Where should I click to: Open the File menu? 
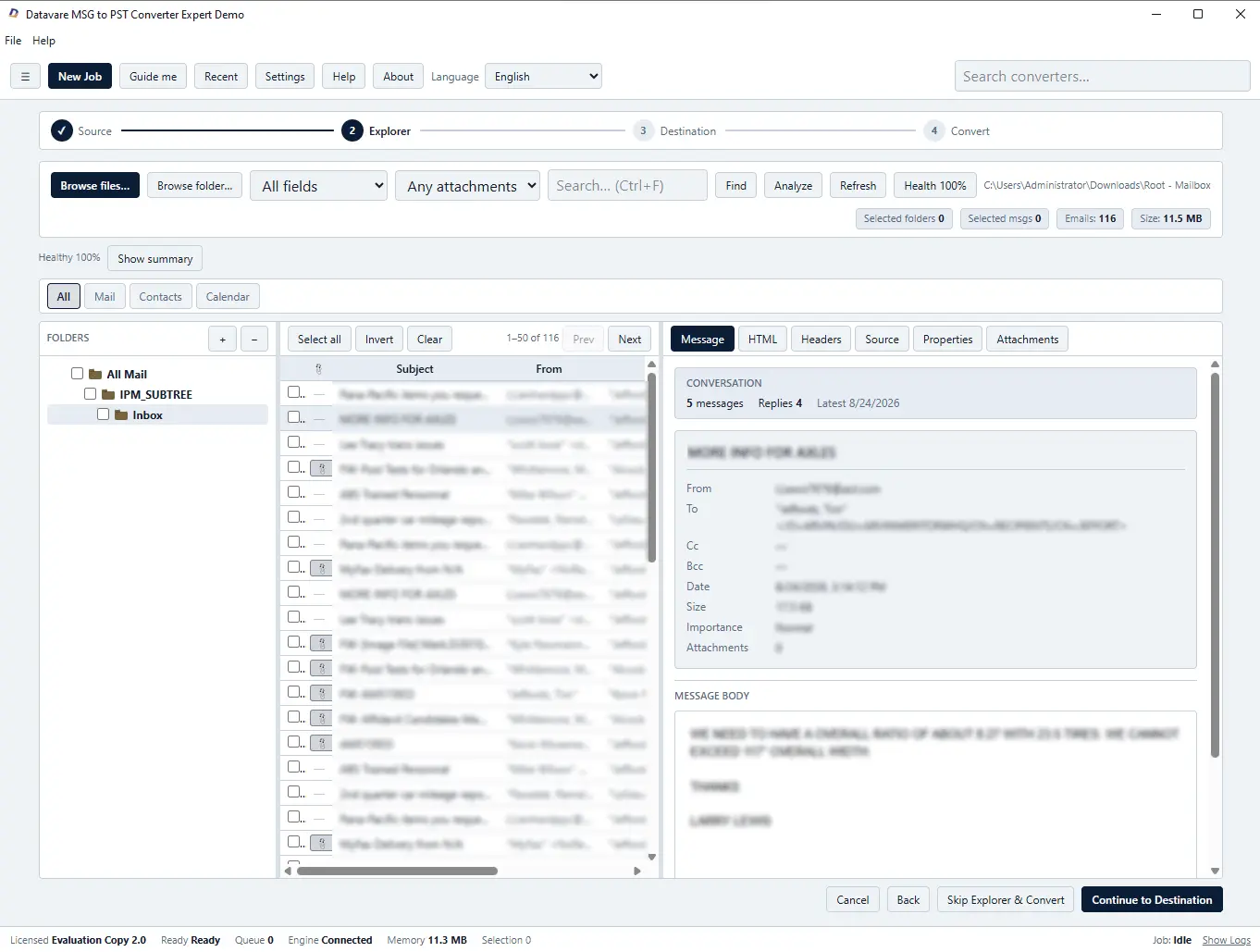(13, 41)
